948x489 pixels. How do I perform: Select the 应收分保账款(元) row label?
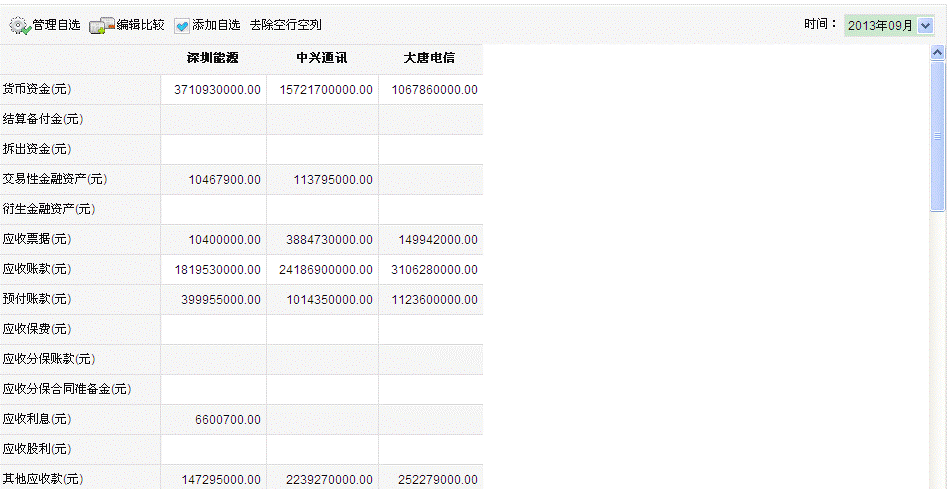click(49, 360)
